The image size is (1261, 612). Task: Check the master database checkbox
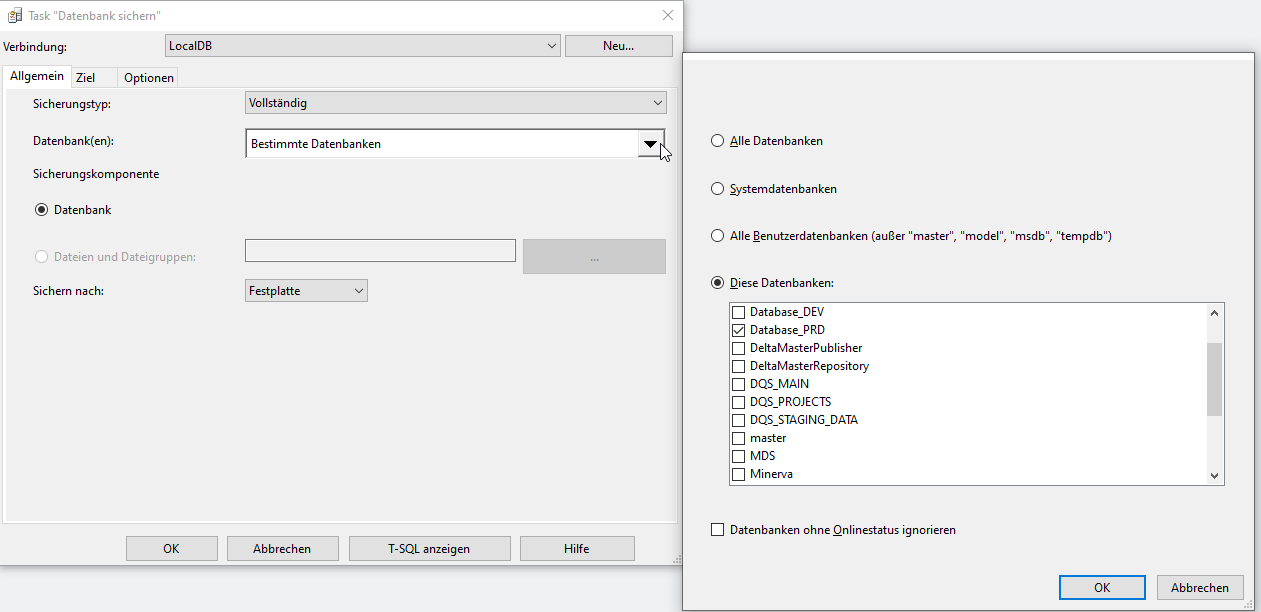click(x=739, y=438)
